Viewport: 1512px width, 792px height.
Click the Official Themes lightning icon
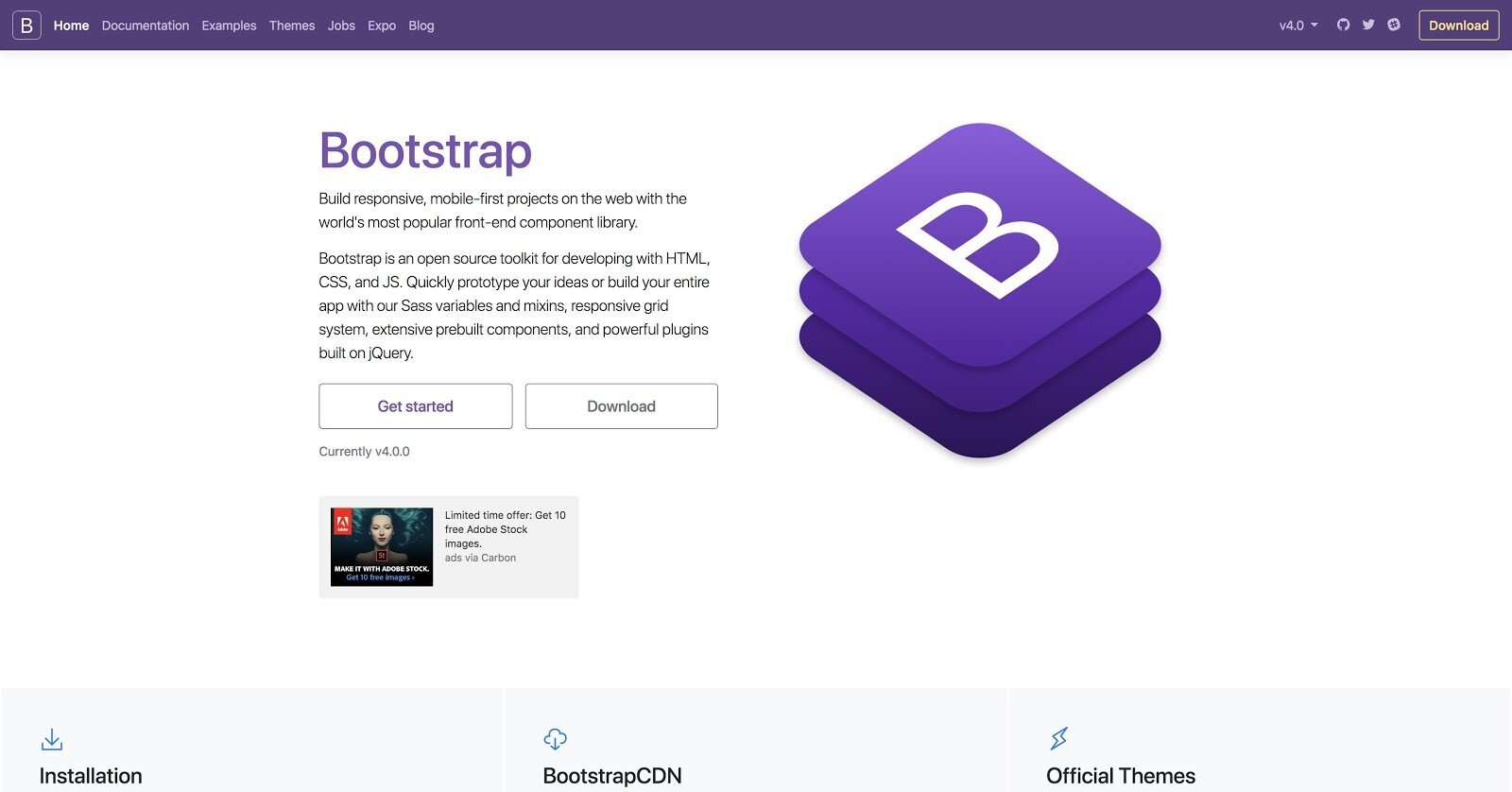pos(1059,738)
